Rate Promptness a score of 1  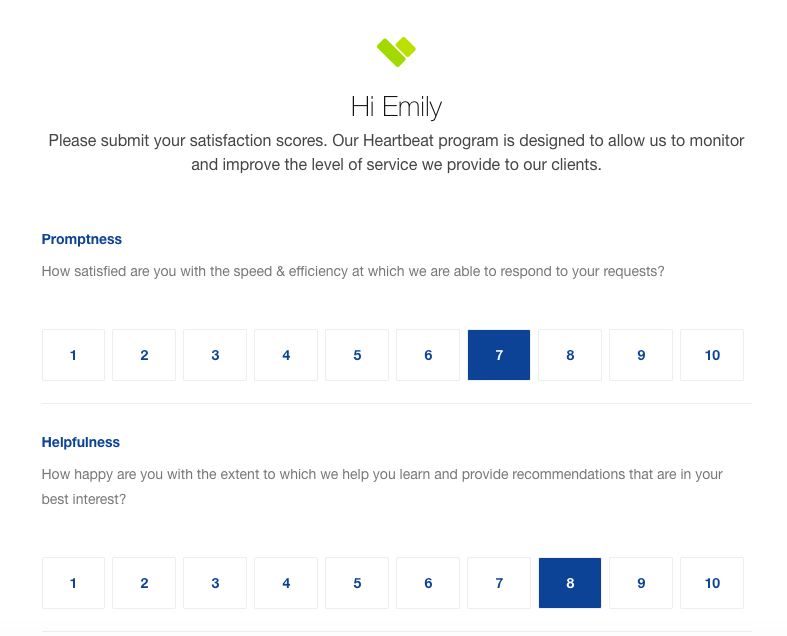tap(73, 355)
